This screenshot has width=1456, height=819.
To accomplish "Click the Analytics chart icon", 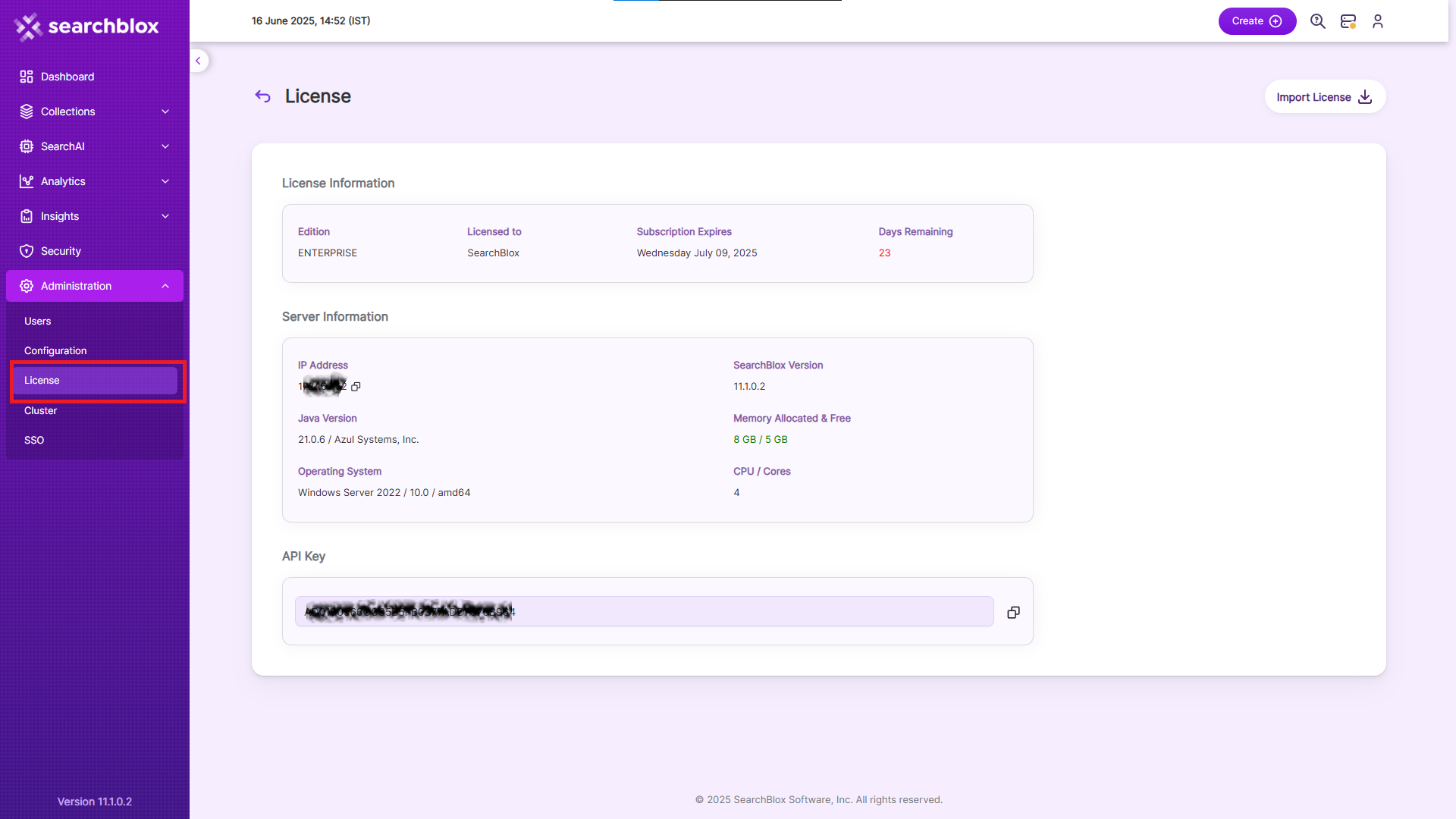I will point(27,181).
